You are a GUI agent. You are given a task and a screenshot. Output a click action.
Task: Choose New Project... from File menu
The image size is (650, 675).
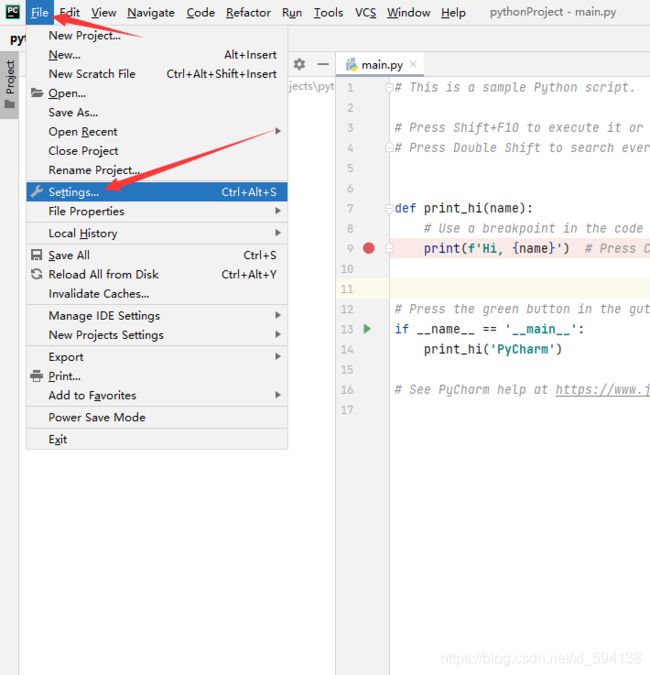point(157,36)
